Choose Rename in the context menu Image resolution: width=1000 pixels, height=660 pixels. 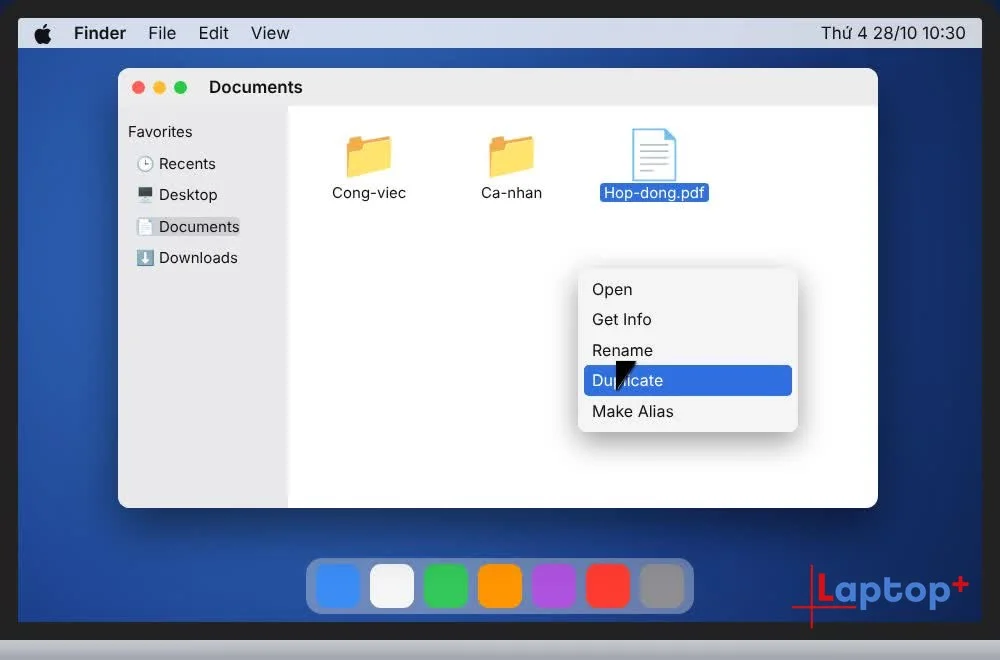(x=688, y=350)
